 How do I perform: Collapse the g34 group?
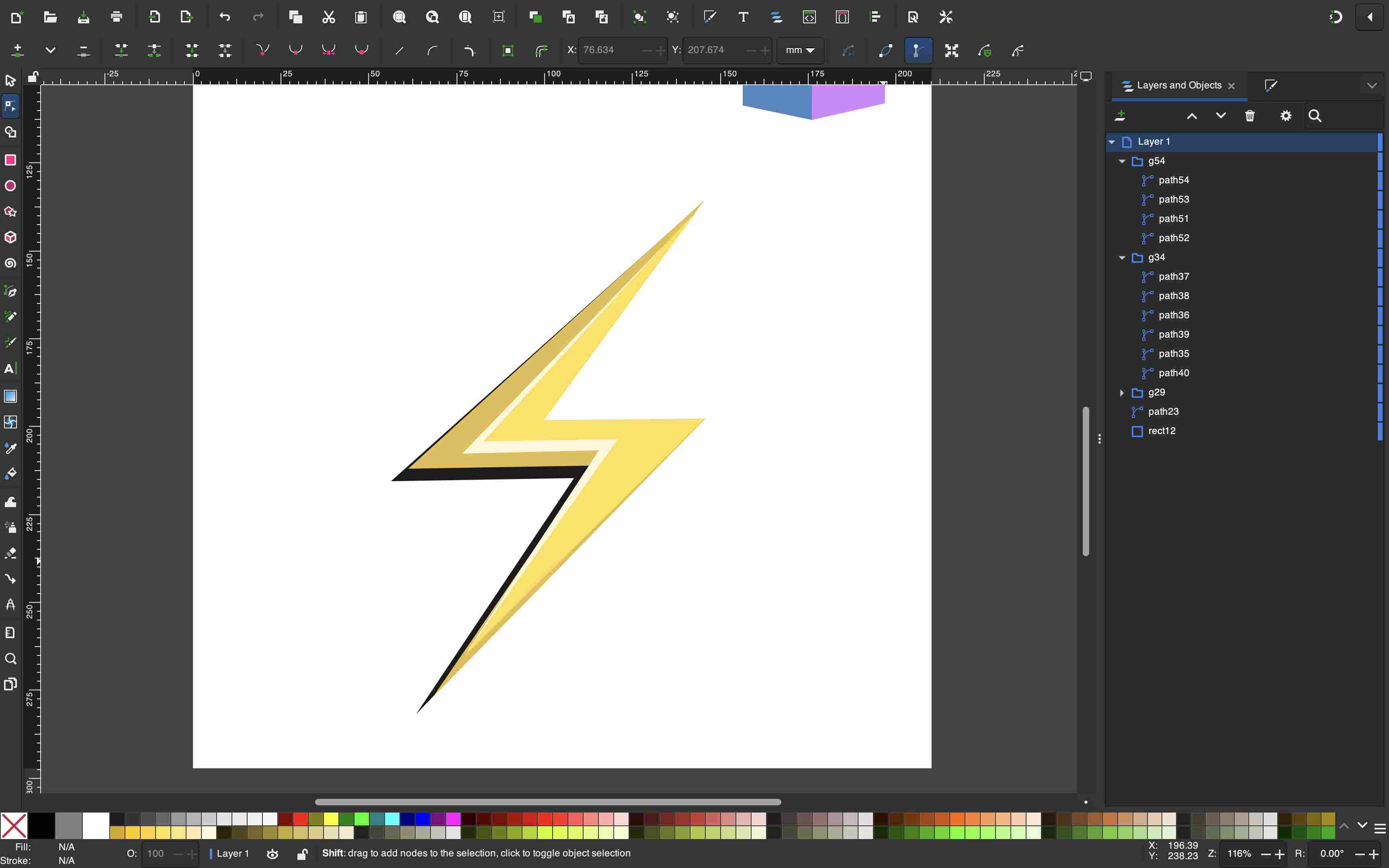coord(1122,258)
